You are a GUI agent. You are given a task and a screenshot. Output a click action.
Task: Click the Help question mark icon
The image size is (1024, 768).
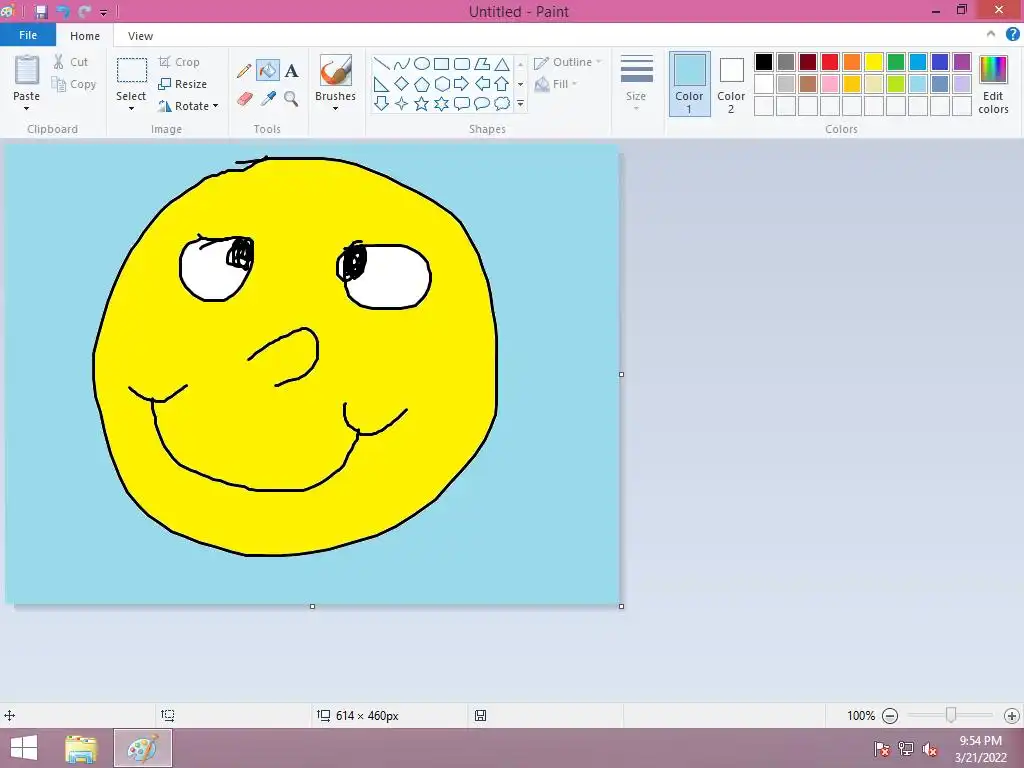point(1012,35)
